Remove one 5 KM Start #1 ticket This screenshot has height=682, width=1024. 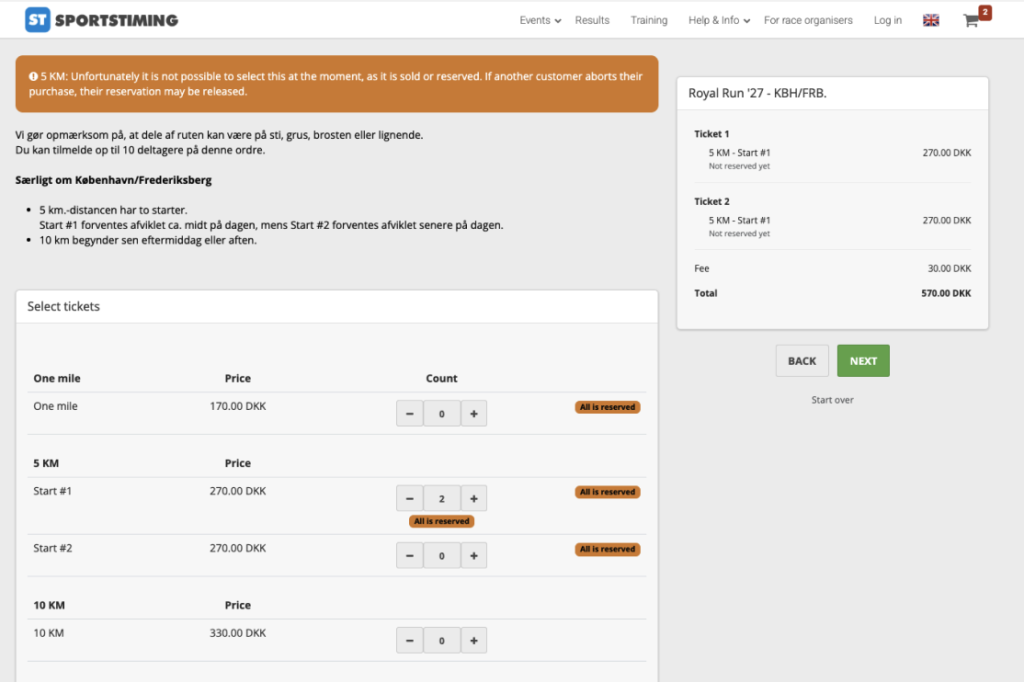[409, 498]
